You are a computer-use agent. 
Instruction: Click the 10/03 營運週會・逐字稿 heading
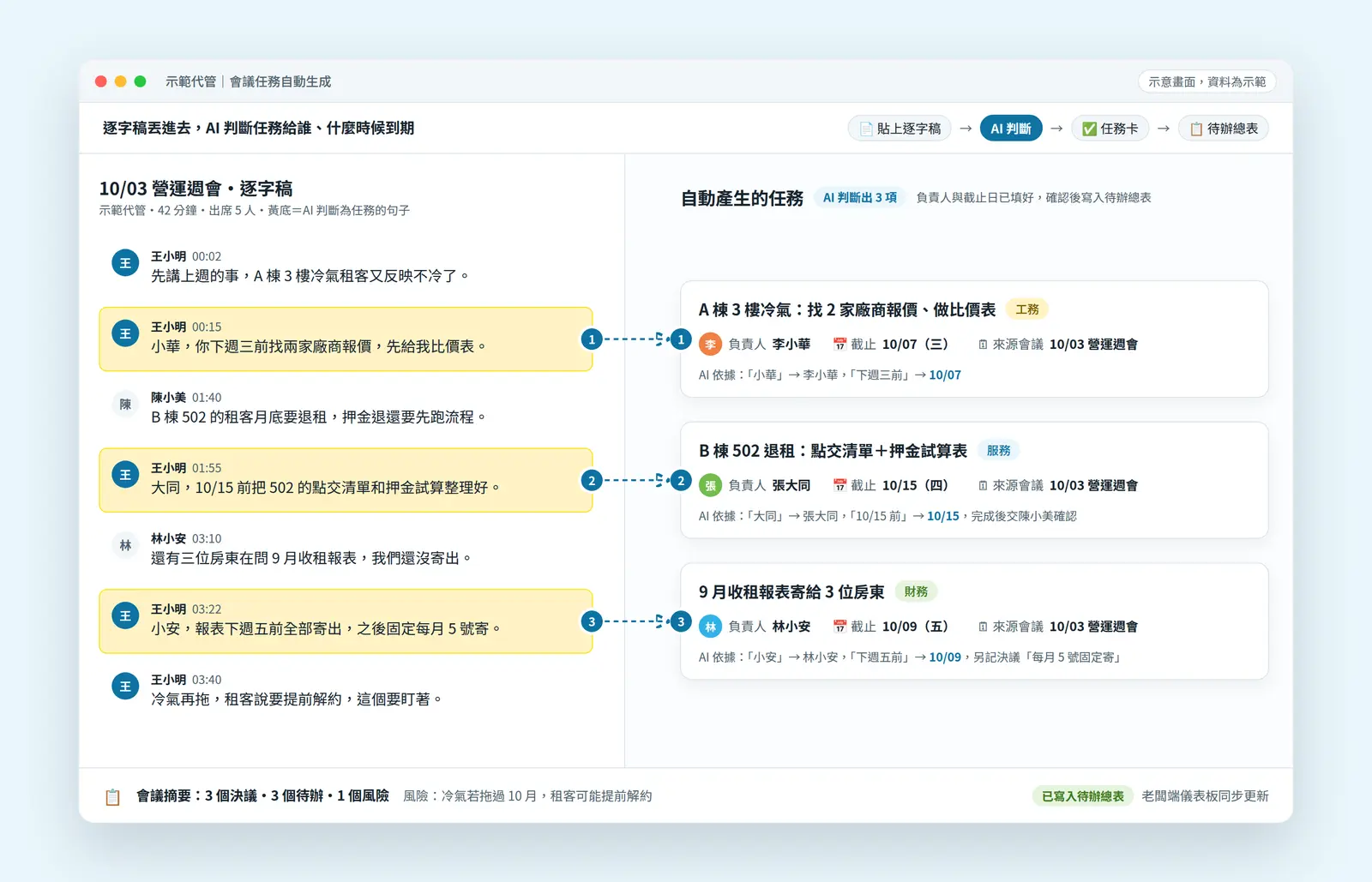coord(196,189)
